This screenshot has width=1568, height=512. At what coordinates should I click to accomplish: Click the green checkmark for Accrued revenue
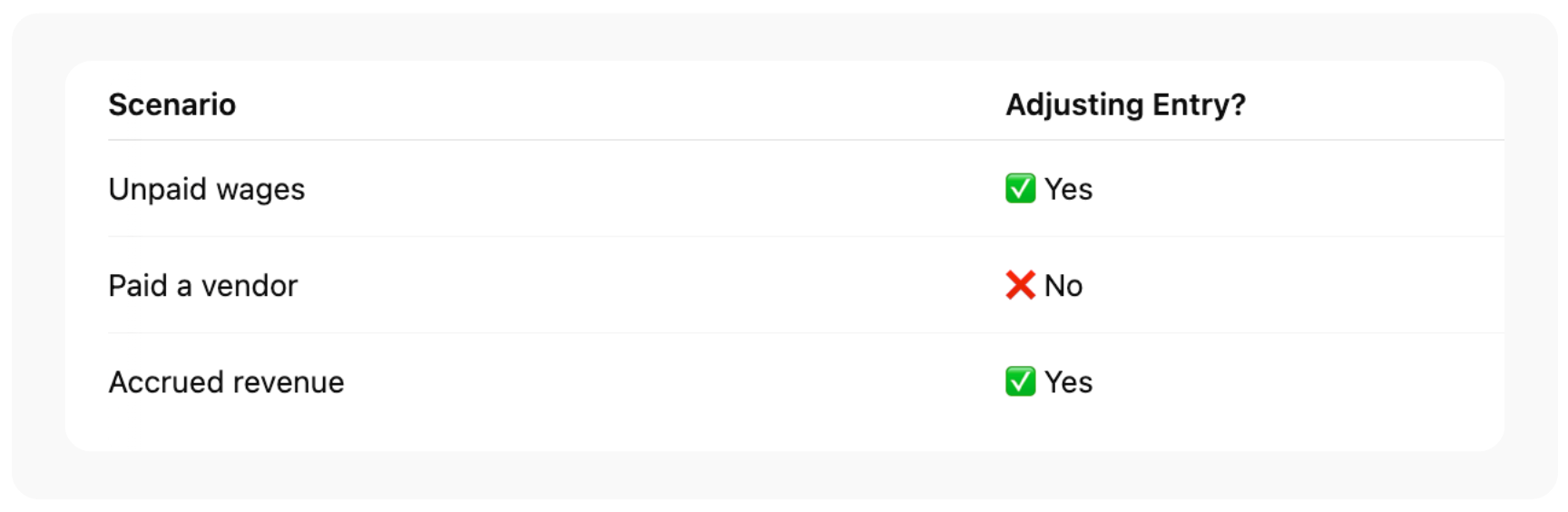[1020, 382]
